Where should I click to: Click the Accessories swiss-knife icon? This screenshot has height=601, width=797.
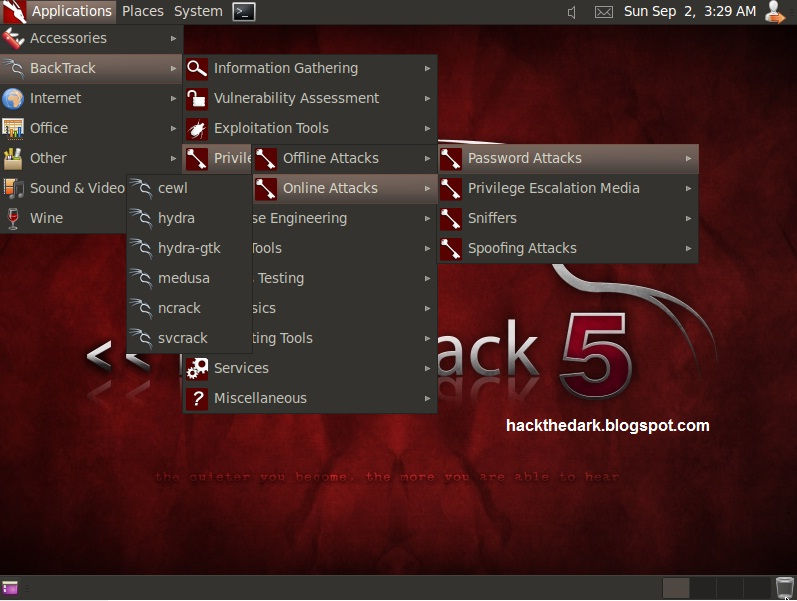13,38
